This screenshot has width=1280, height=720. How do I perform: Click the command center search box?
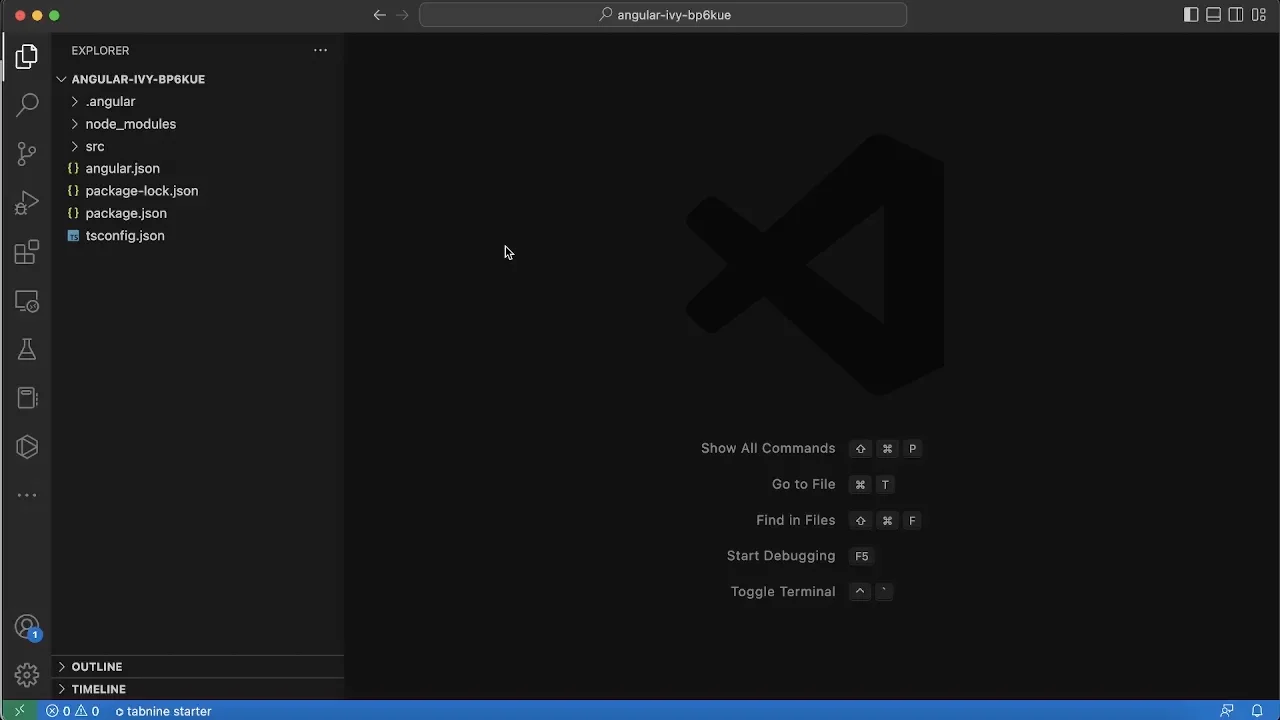(663, 15)
